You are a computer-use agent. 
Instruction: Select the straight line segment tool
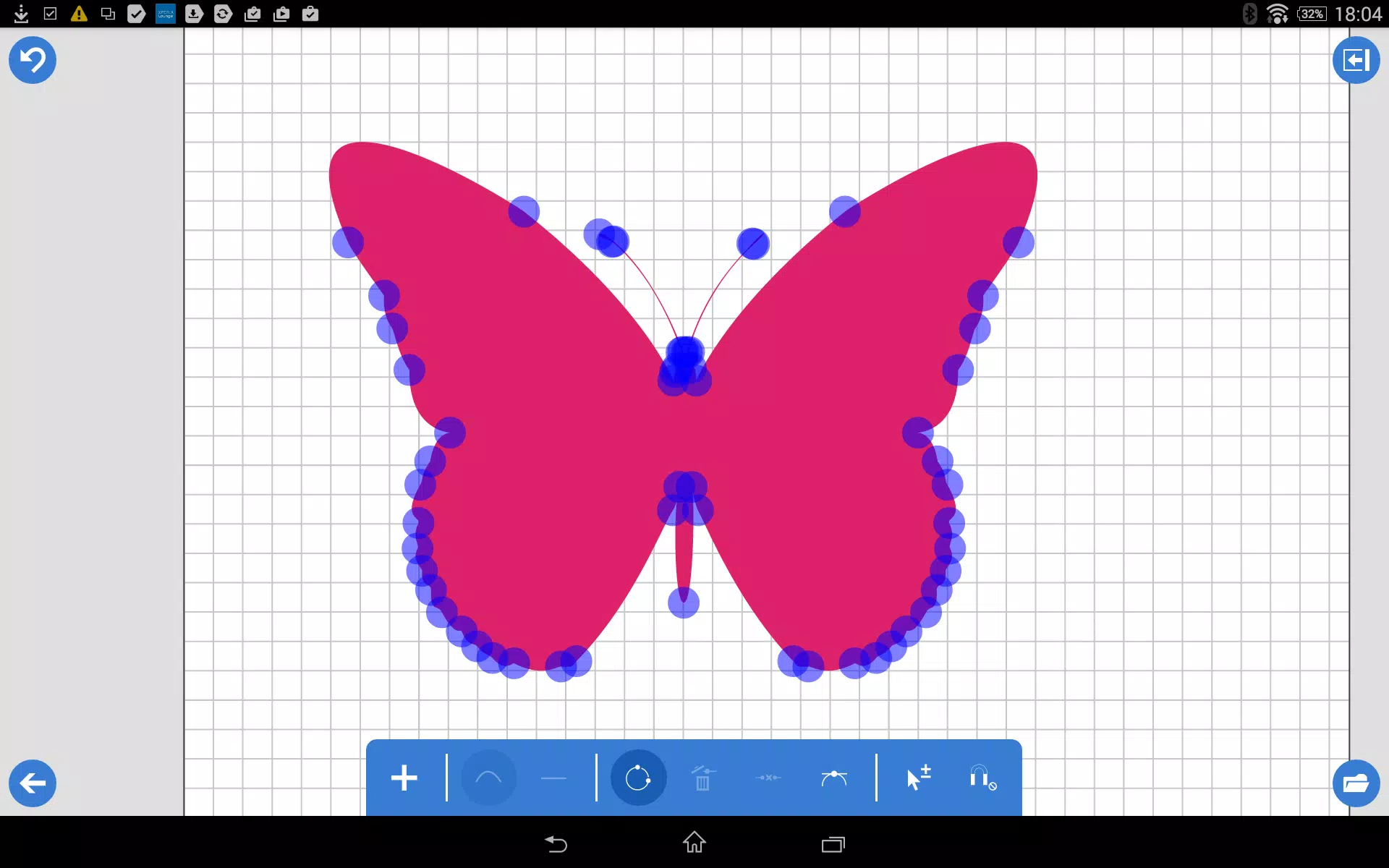click(x=553, y=778)
